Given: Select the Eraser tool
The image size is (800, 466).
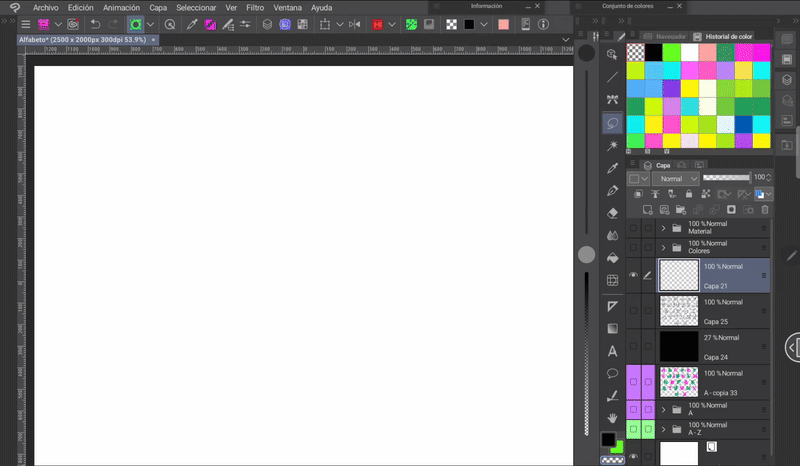Looking at the screenshot, I should (x=612, y=213).
